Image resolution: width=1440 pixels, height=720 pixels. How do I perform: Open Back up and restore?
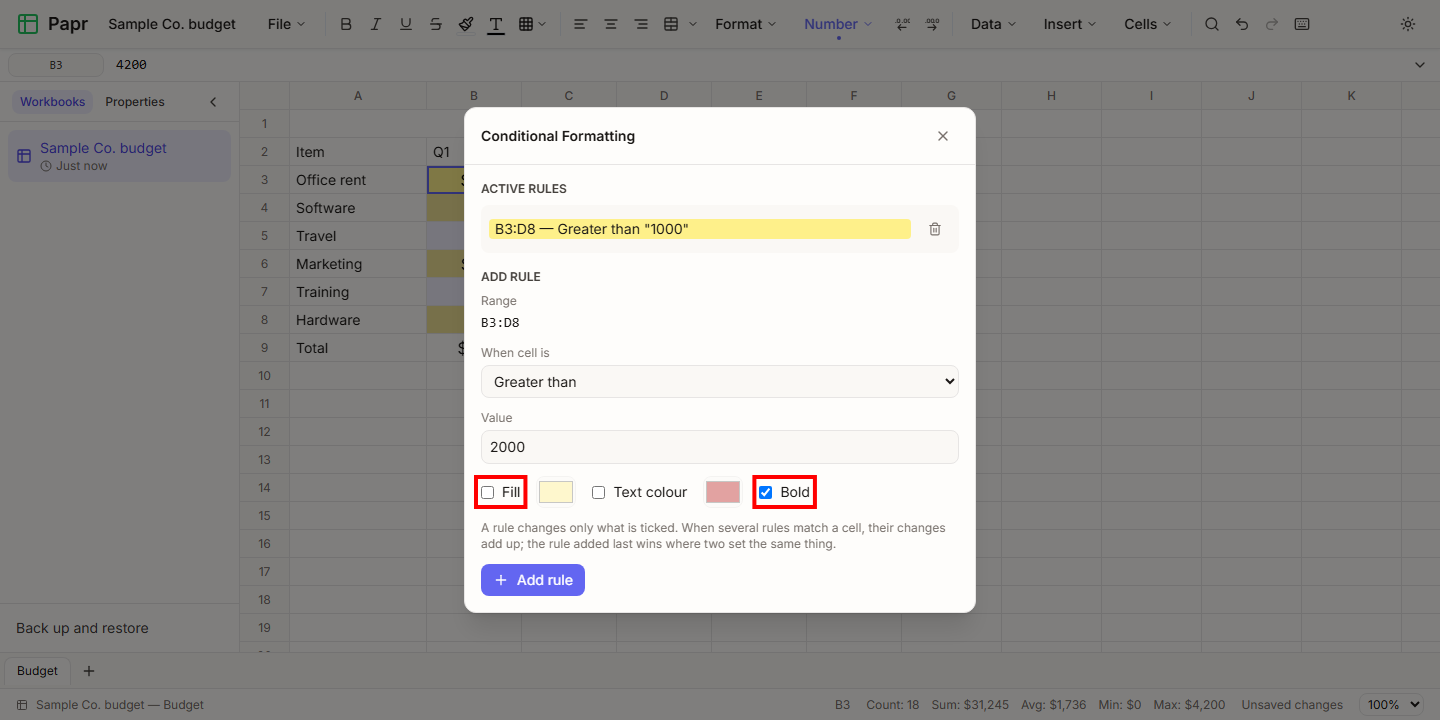pos(82,628)
